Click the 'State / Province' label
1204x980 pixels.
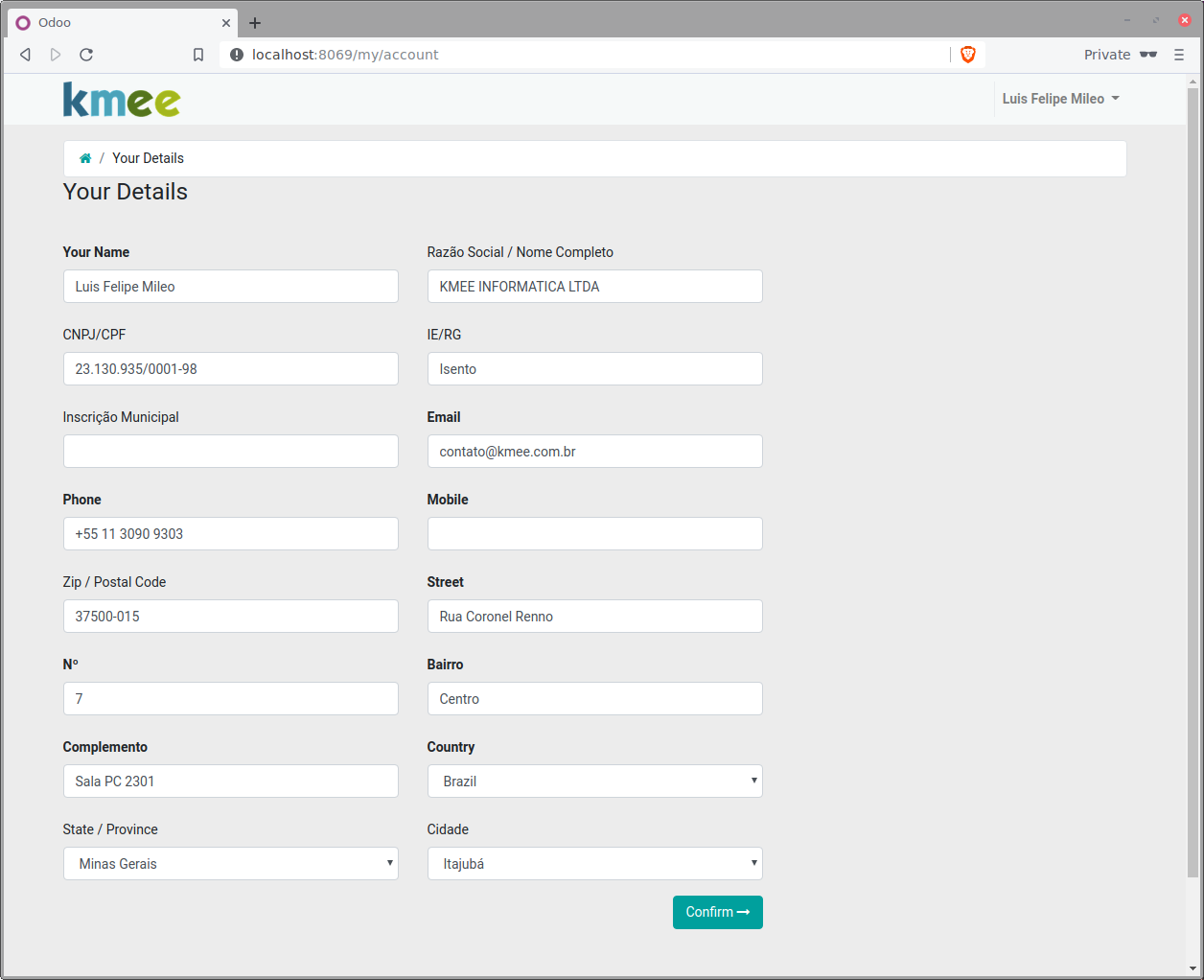[110, 829]
